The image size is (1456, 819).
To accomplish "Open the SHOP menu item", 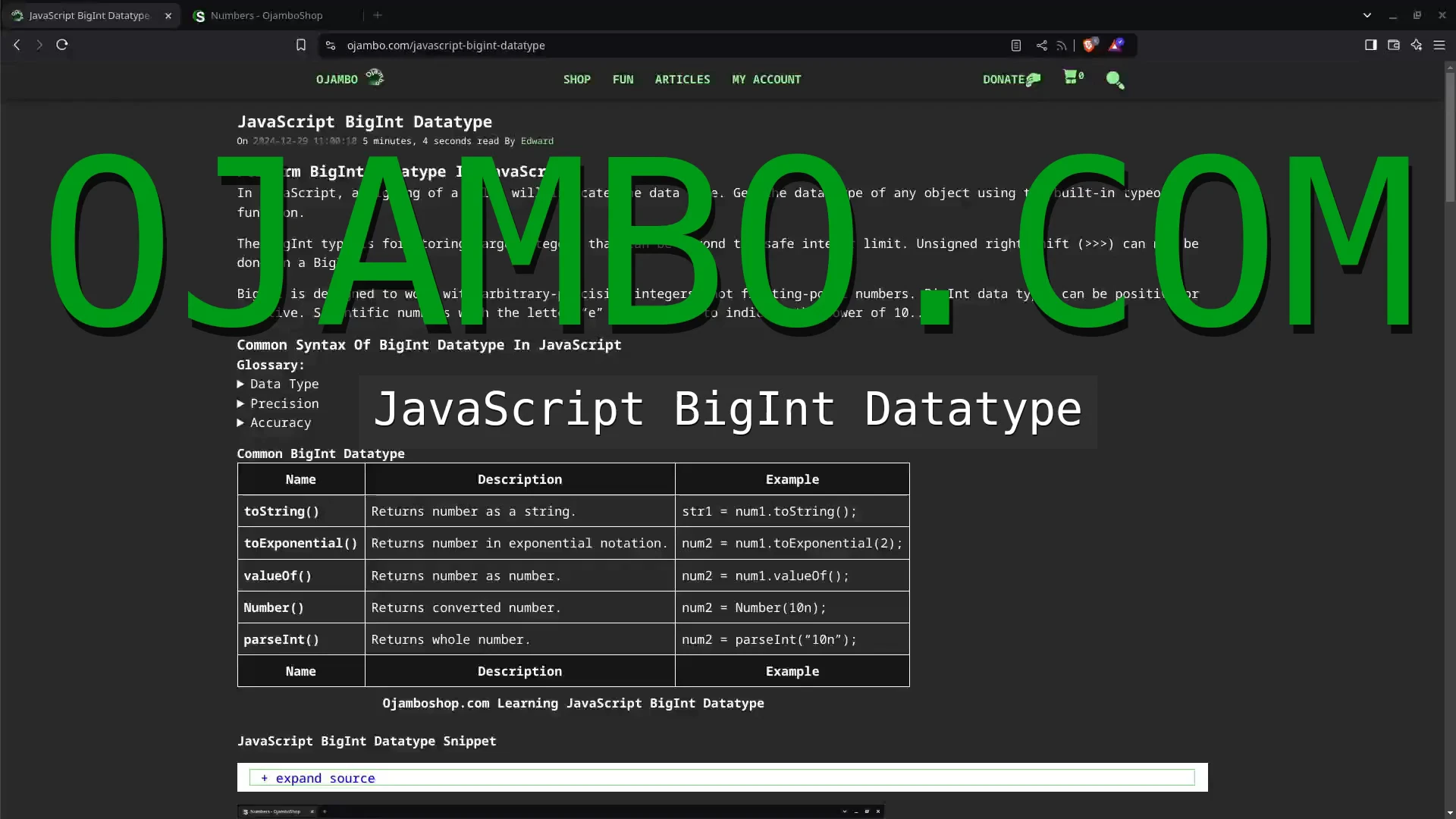I will tap(576, 79).
